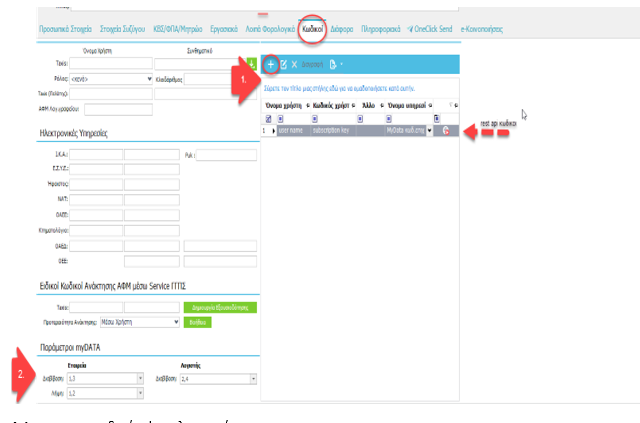Switch to the Κωδικοί tab

click(x=312, y=28)
